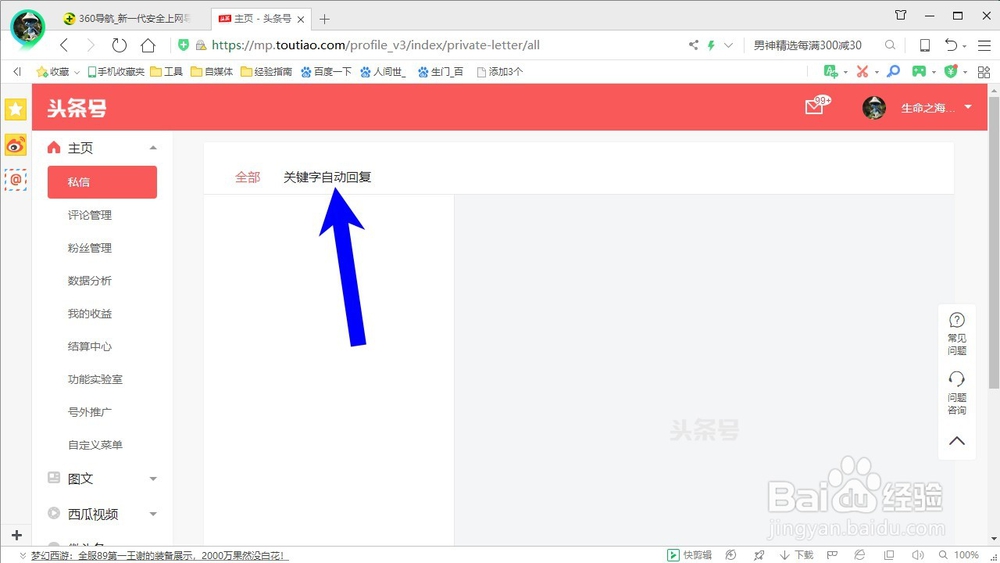Open 数据分析 in the sidebar
This screenshot has width=1000, height=563.
tap(90, 281)
